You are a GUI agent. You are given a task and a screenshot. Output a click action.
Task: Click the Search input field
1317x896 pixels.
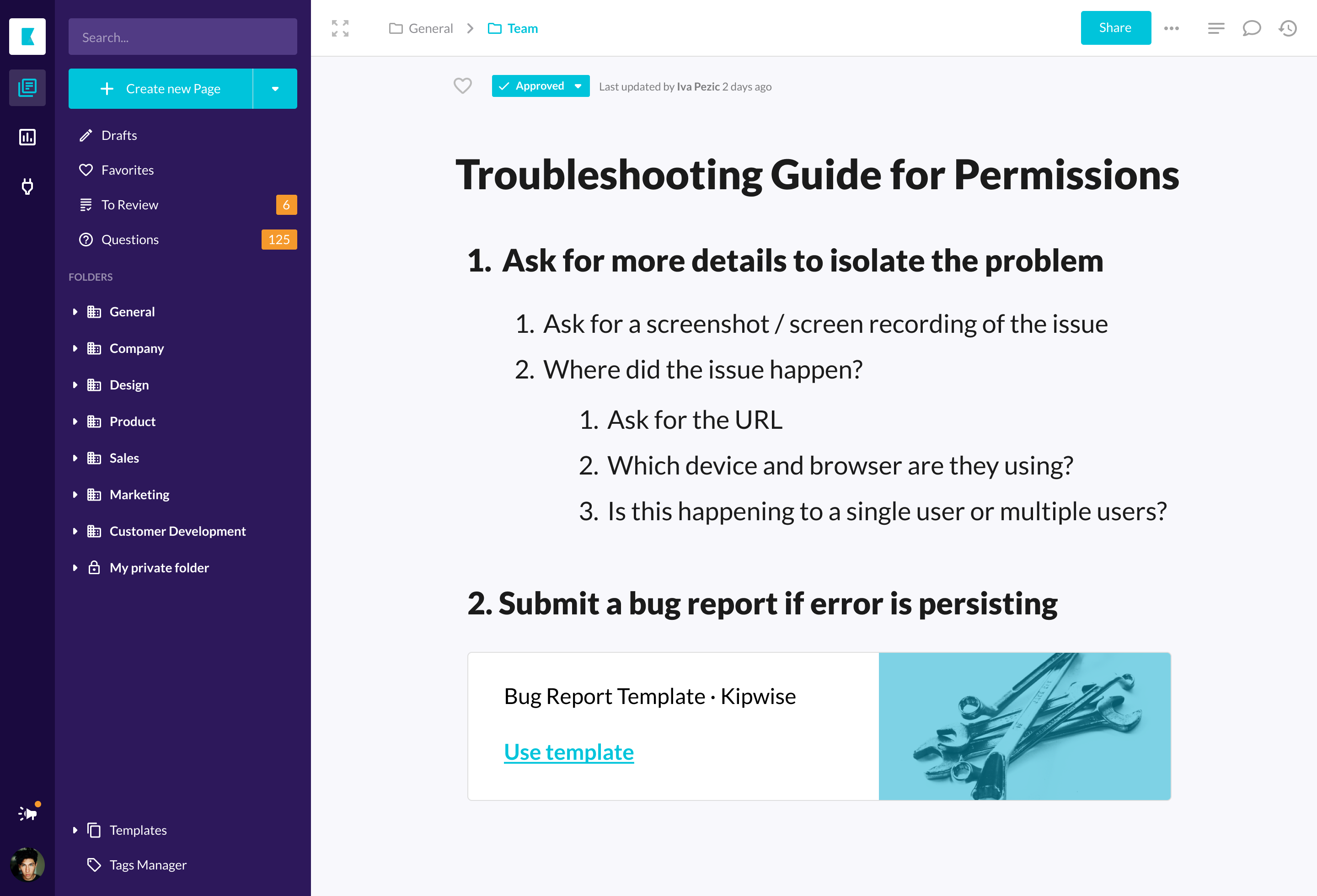point(182,37)
